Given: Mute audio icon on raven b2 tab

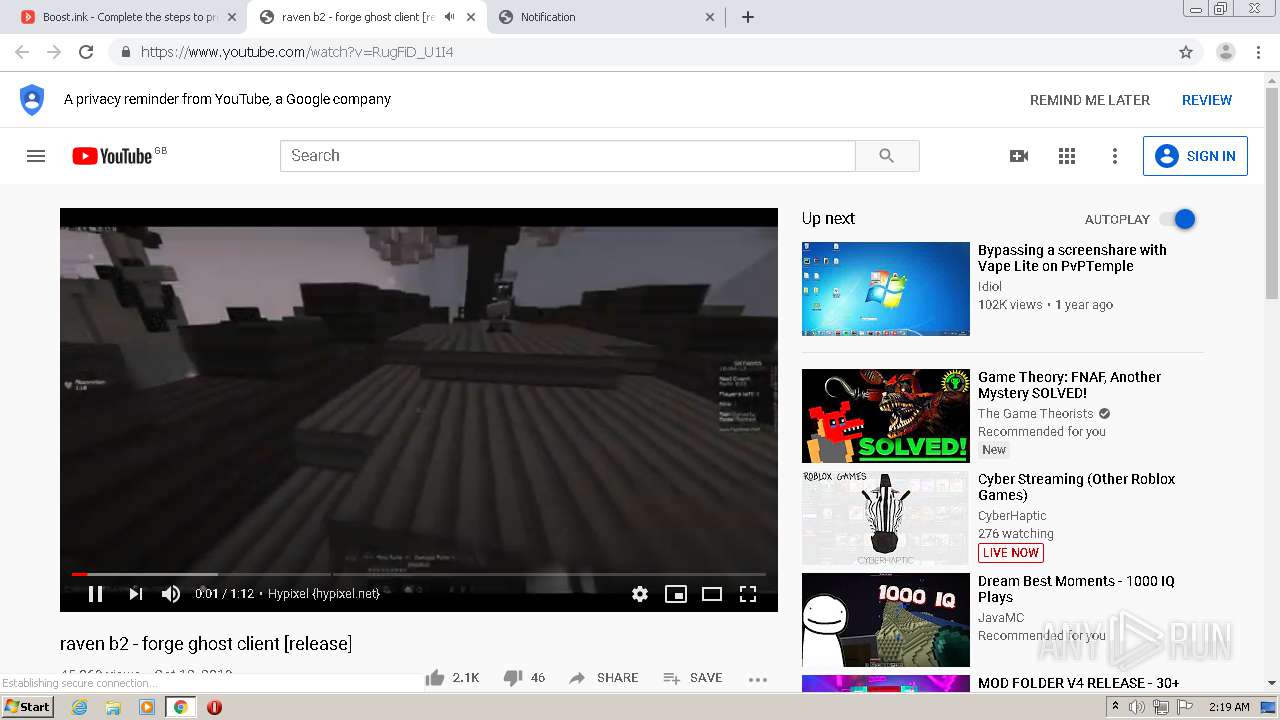Looking at the screenshot, I should click(450, 17).
